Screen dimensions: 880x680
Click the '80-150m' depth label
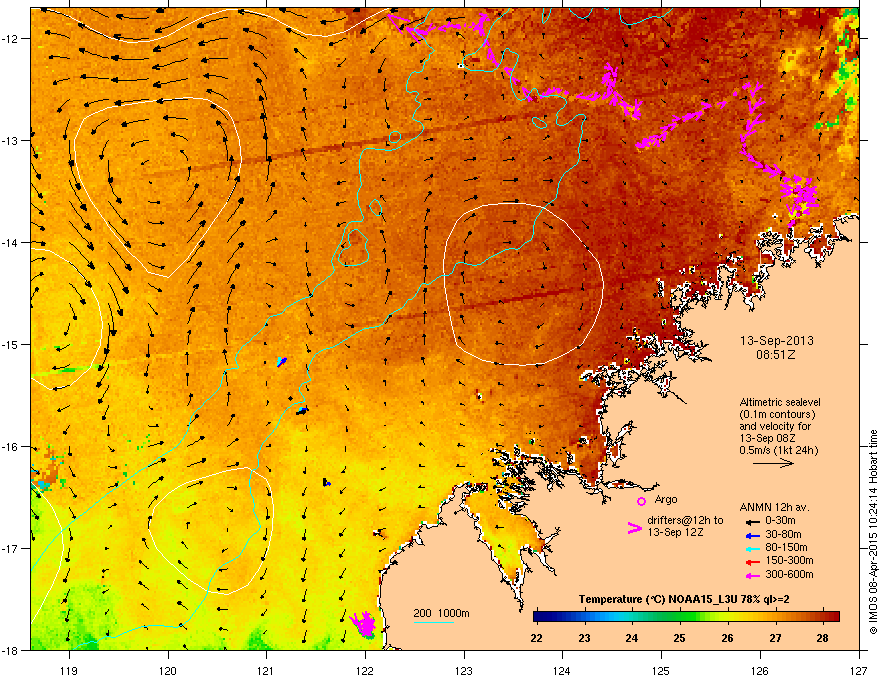click(x=786, y=548)
